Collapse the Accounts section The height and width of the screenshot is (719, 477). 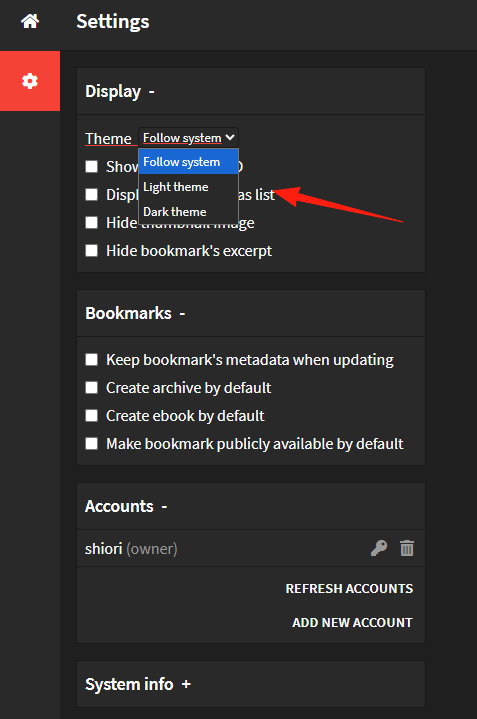tap(164, 507)
